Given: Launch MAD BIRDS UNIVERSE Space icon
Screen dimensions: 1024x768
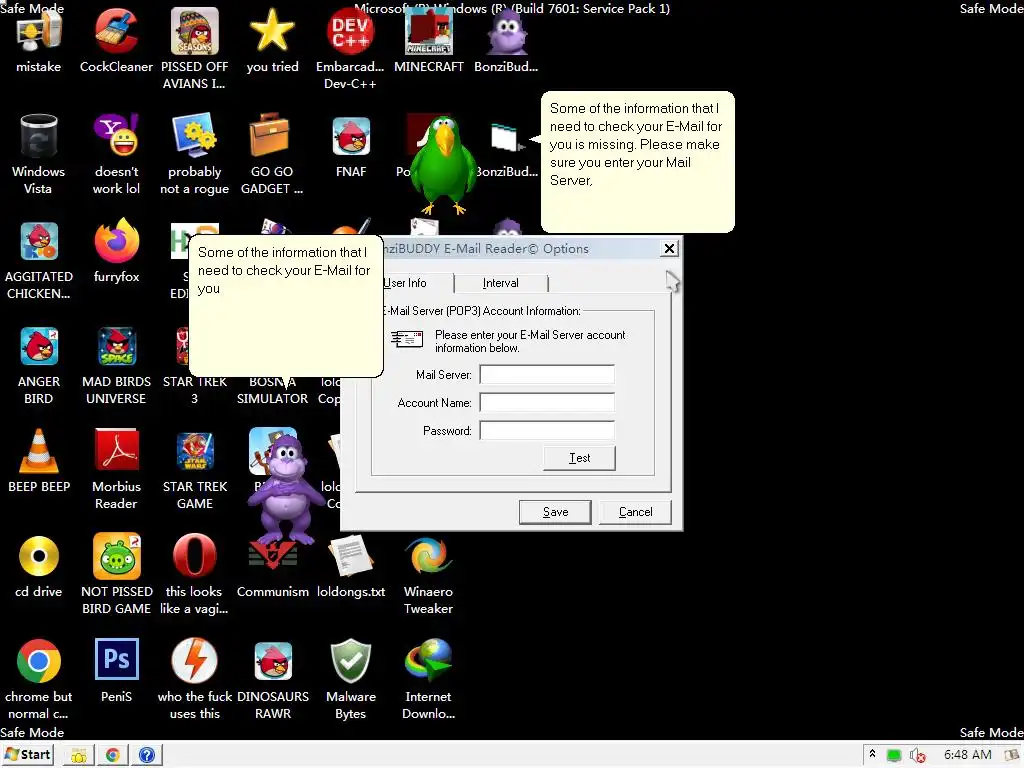Looking at the screenshot, I should 116,346.
